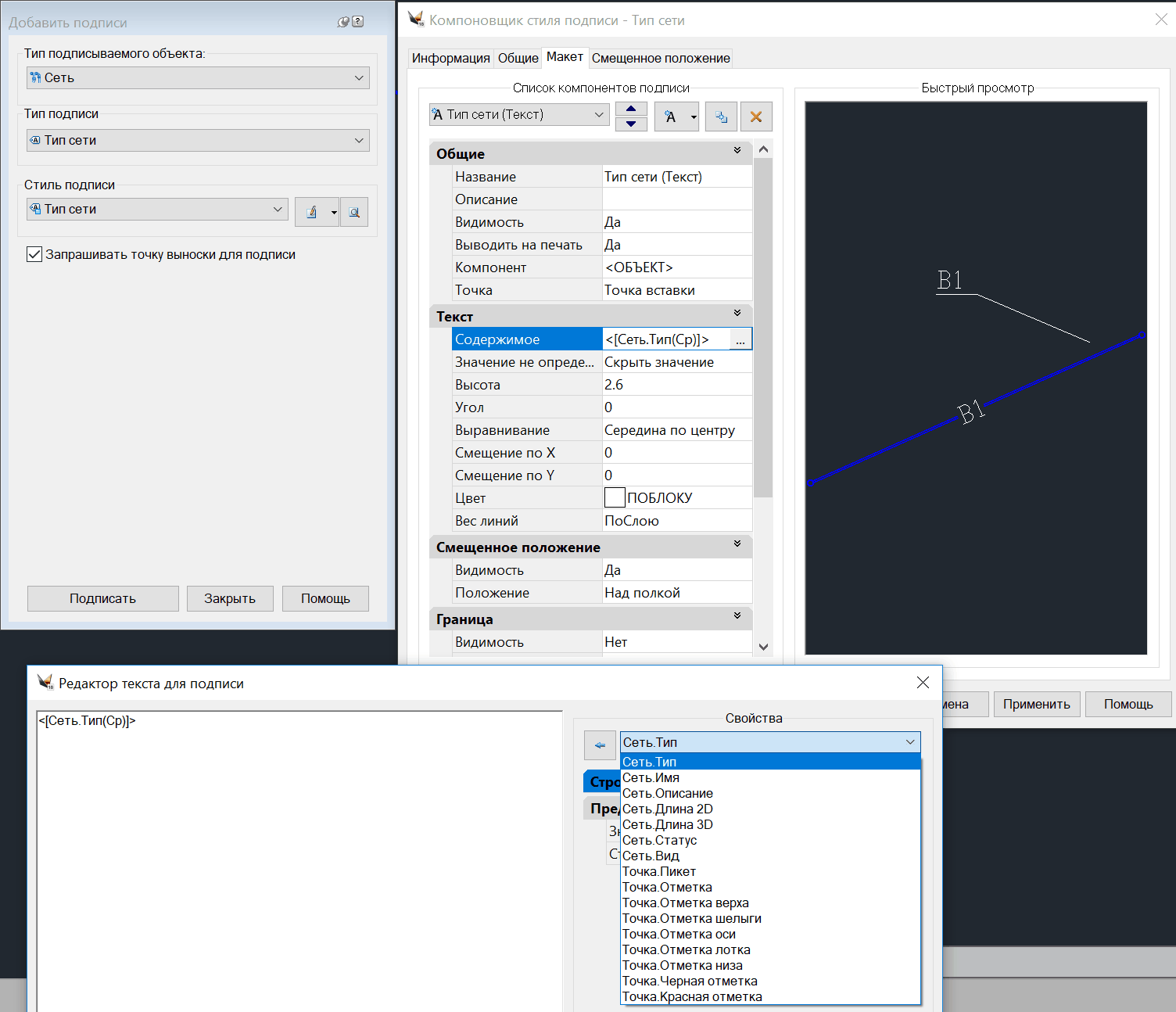
Task: Click the left arrow insert-property button in Свойства
Action: click(x=600, y=745)
